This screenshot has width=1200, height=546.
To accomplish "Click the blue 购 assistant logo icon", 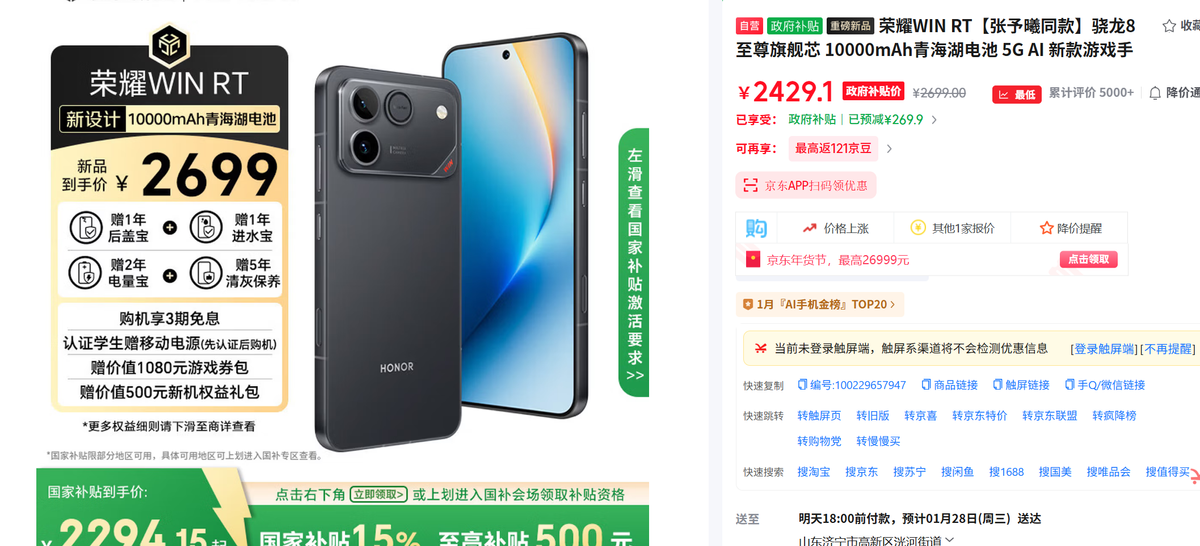I will click(756, 228).
